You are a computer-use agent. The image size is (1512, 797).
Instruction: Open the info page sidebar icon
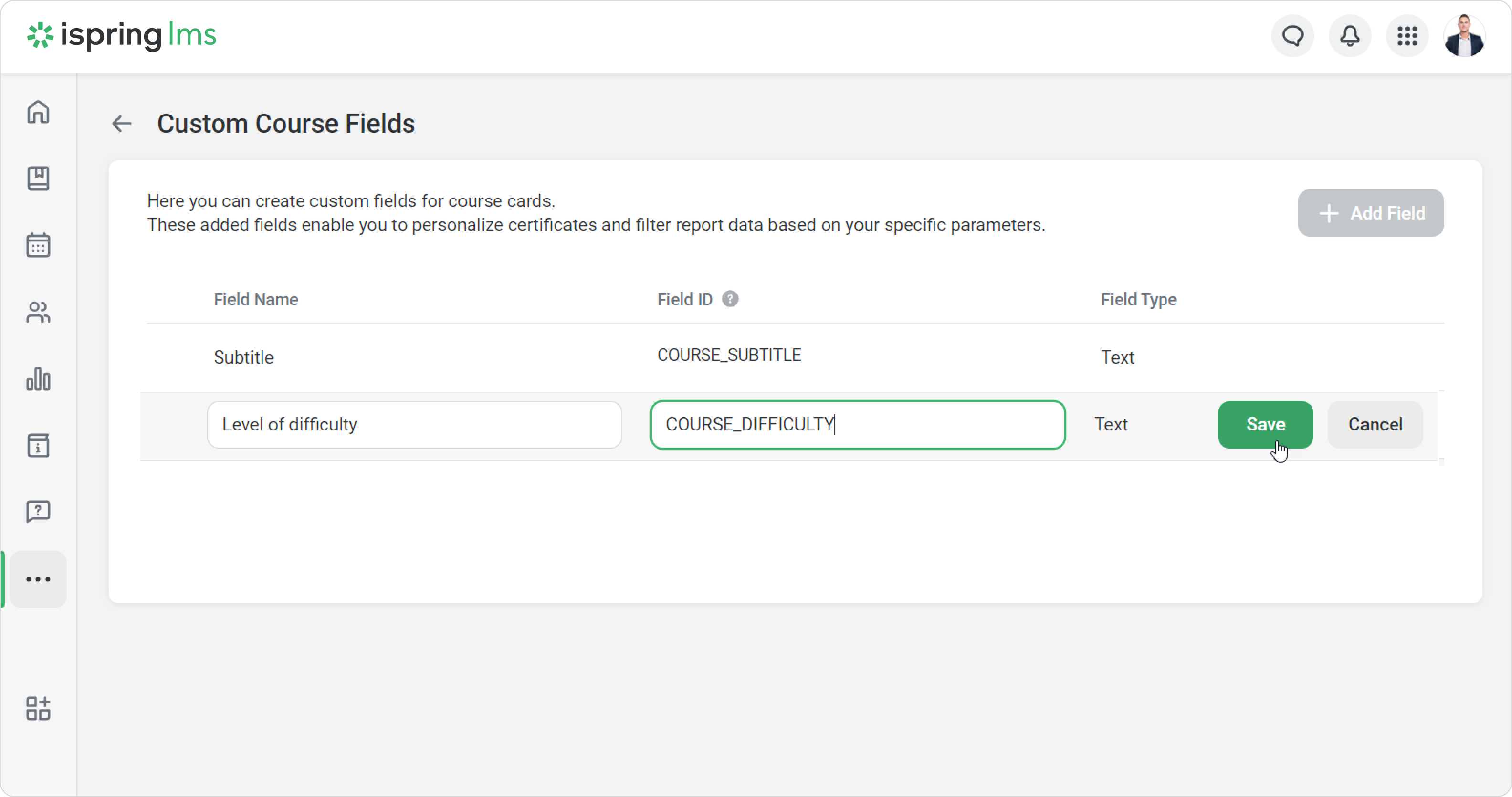click(x=38, y=446)
